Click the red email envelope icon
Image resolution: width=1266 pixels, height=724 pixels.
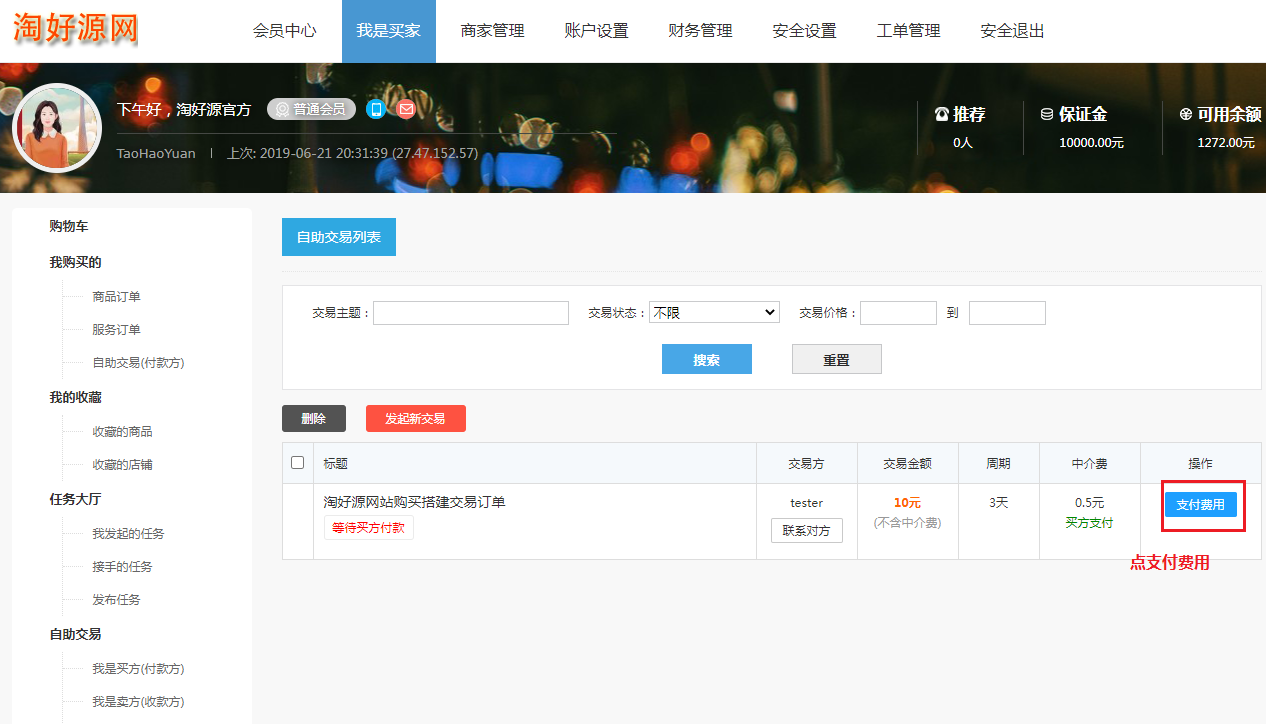point(406,109)
